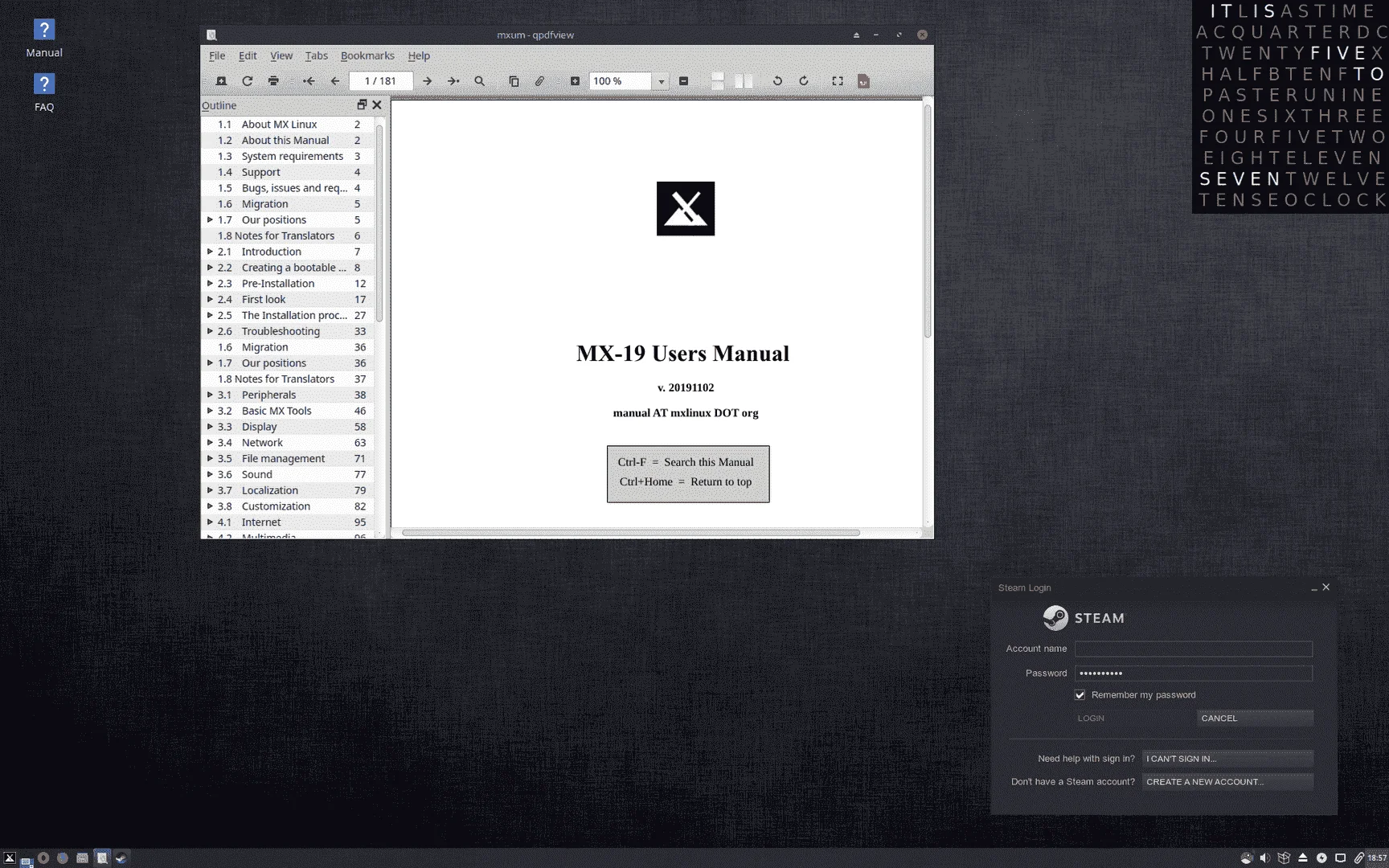Open the File menu
1389x868 pixels.
tap(217, 55)
